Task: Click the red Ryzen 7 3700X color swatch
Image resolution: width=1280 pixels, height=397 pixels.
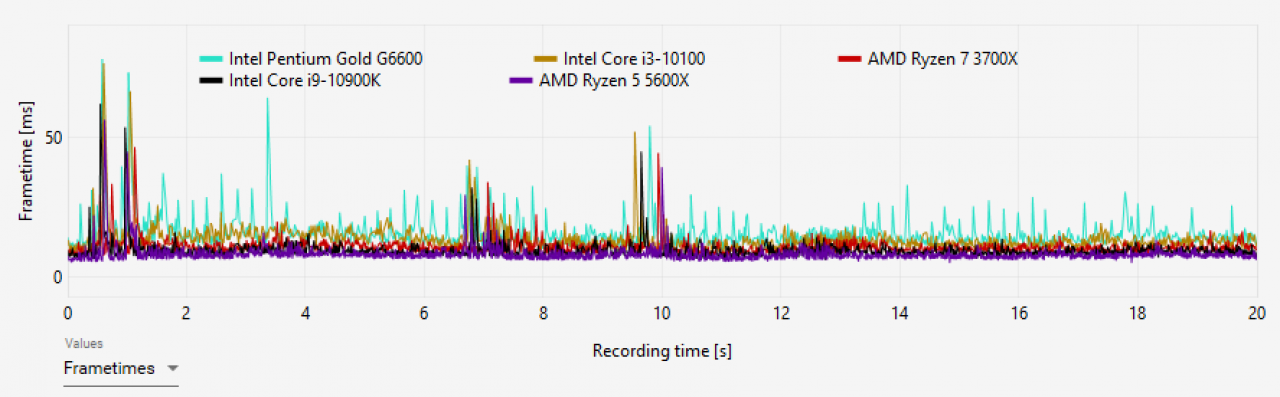Action: (x=848, y=58)
